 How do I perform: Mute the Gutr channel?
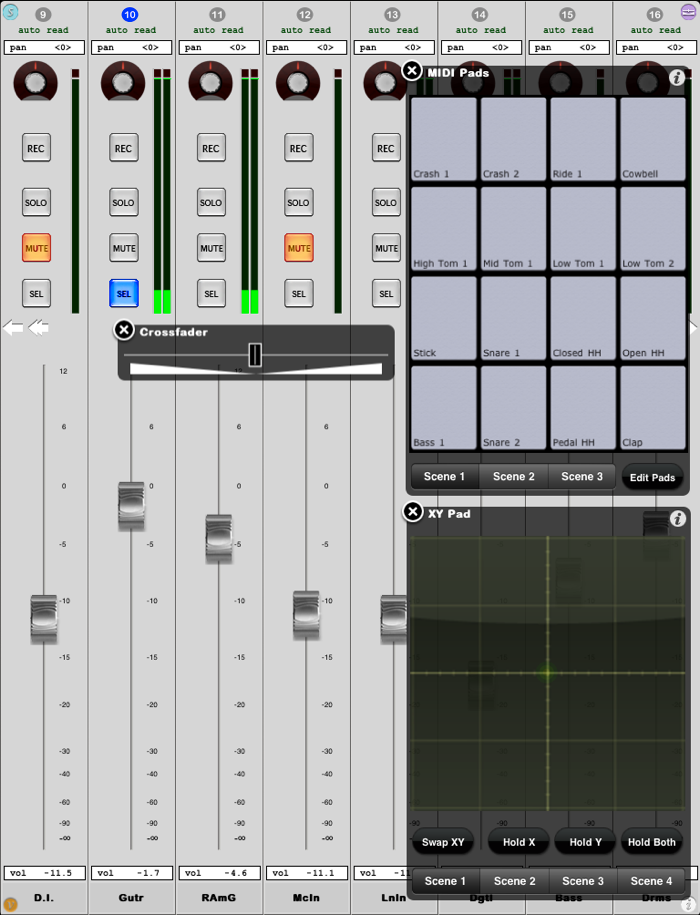[x=124, y=248]
